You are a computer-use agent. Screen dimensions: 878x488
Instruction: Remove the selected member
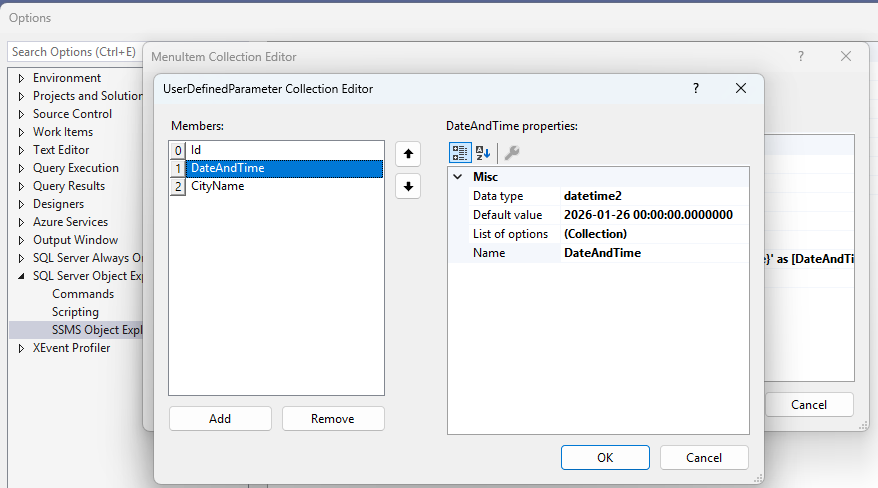click(333, 419)
